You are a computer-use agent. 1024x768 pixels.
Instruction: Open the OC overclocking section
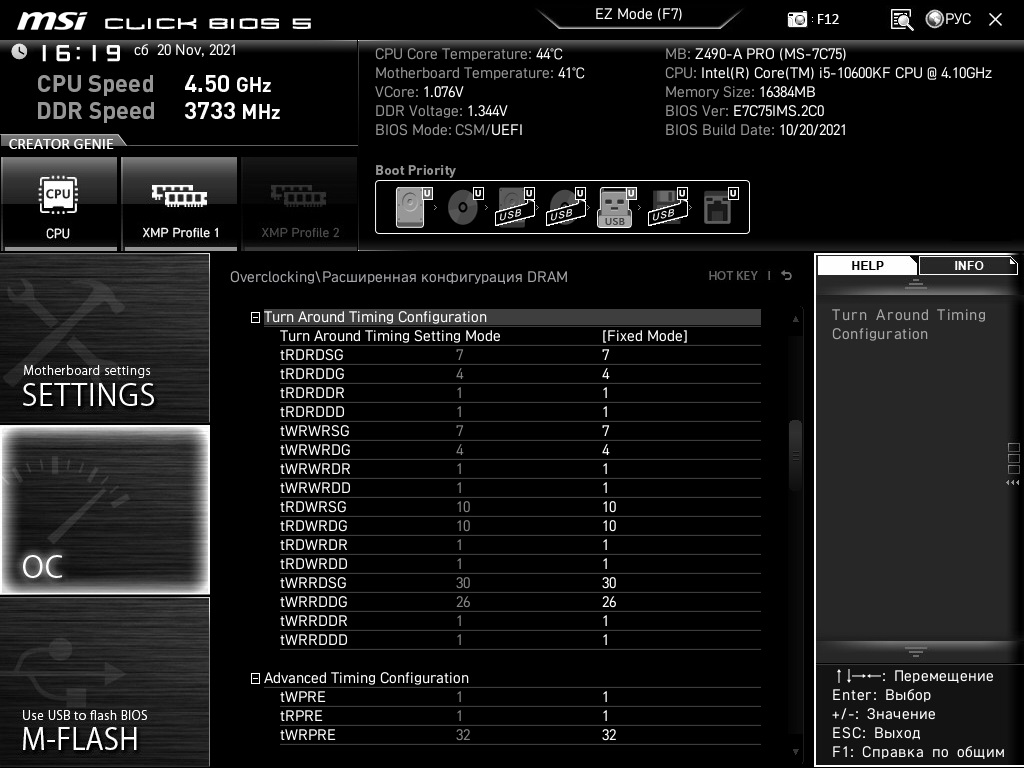click(x=104, y=510)
